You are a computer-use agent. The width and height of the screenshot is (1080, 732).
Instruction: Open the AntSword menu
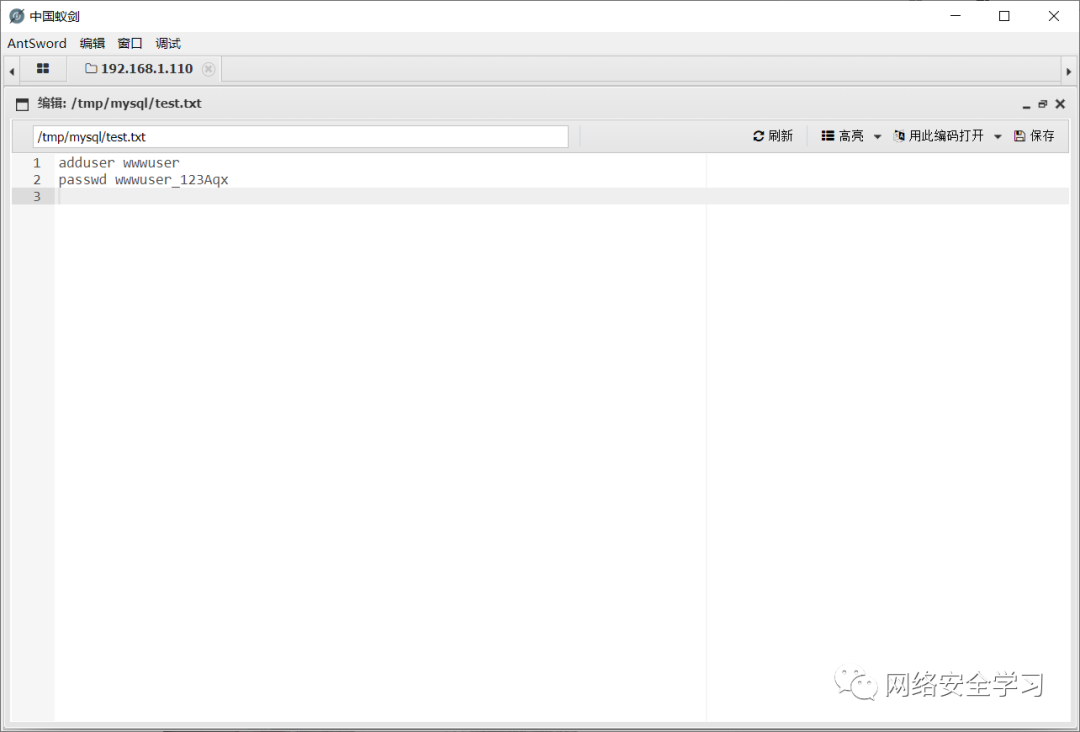point(37,43)
